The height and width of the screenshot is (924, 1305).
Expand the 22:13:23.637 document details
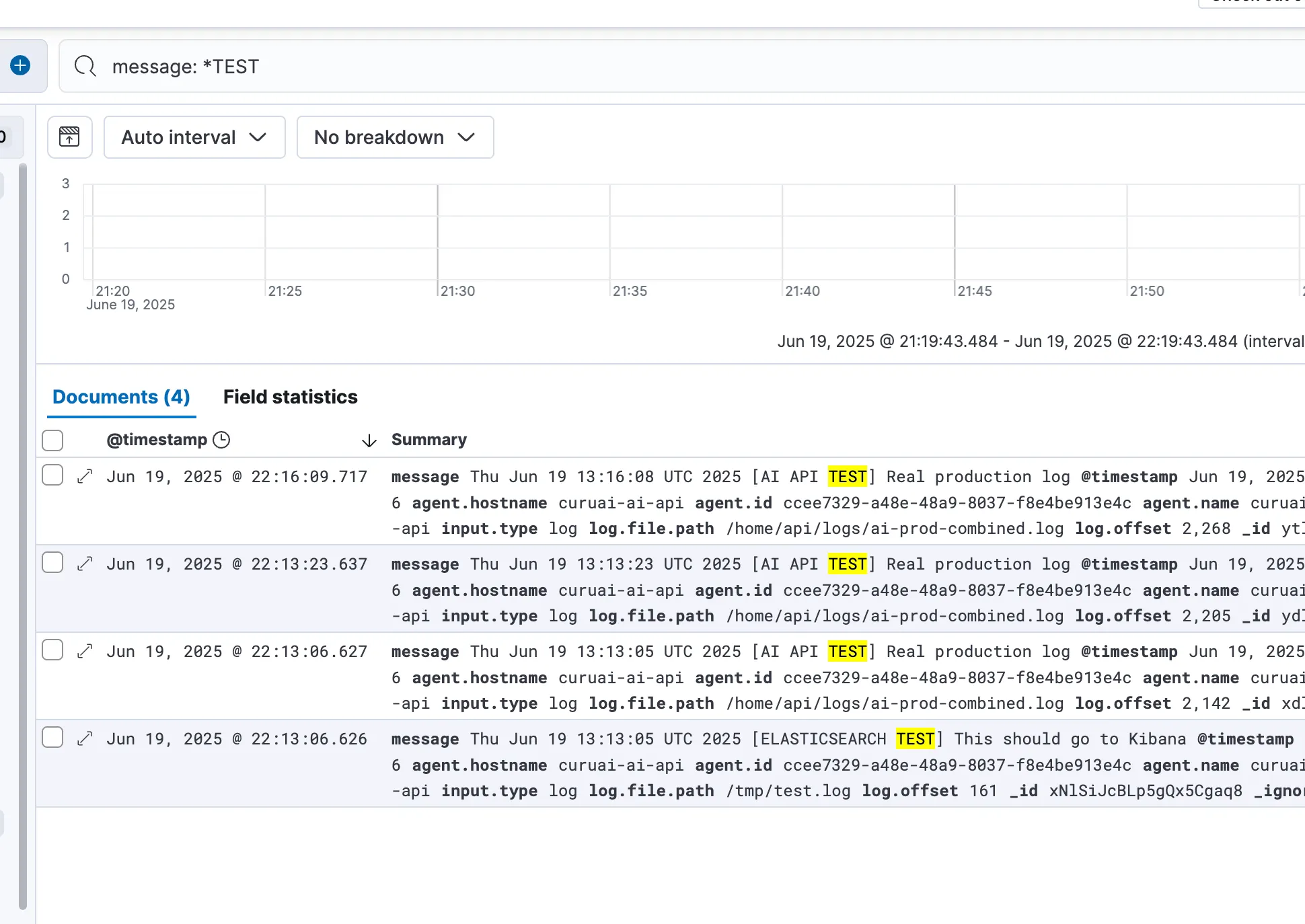pyautogui.click(x=85, y=564)
